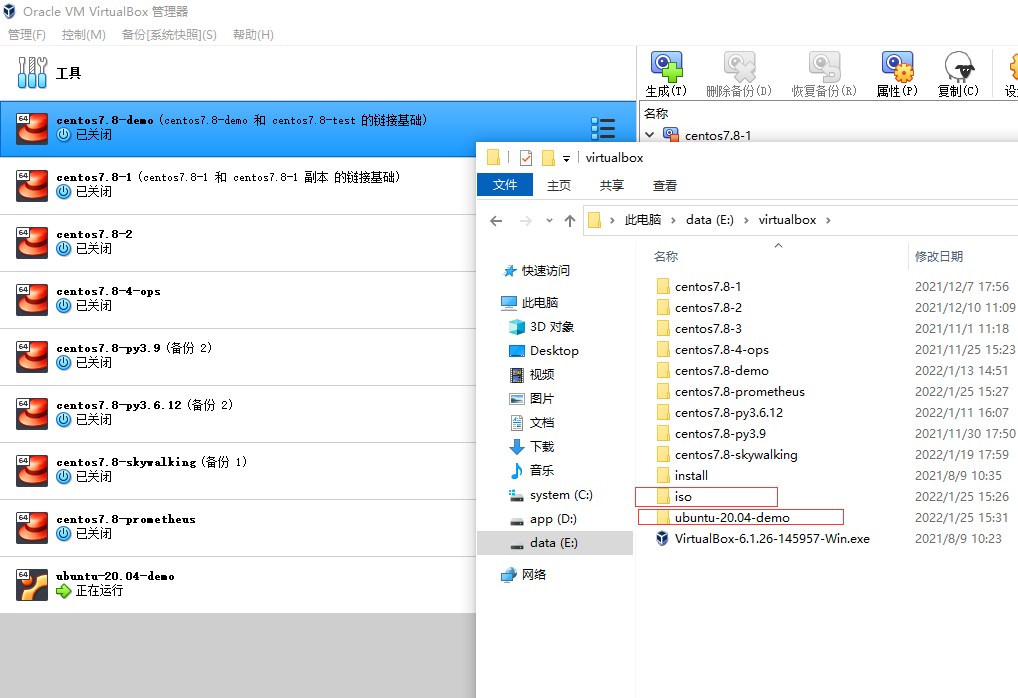Image resolution: width=1018 pixels, height=698 pixels.
Task: Switch to the 主页 ribbon tab
Action: (x=559, y=186)
